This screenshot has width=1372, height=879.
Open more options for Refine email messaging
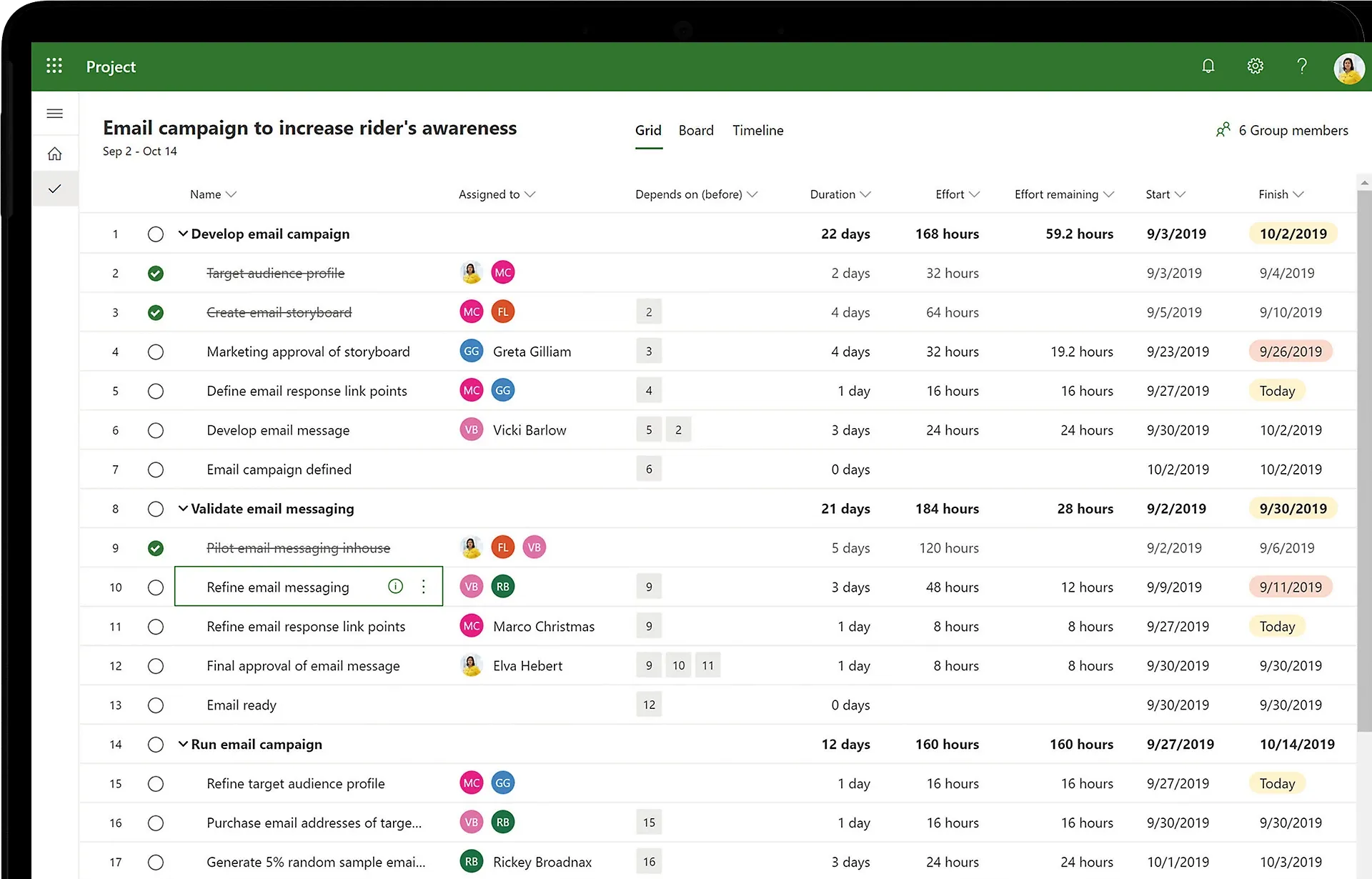coord(423,586)
